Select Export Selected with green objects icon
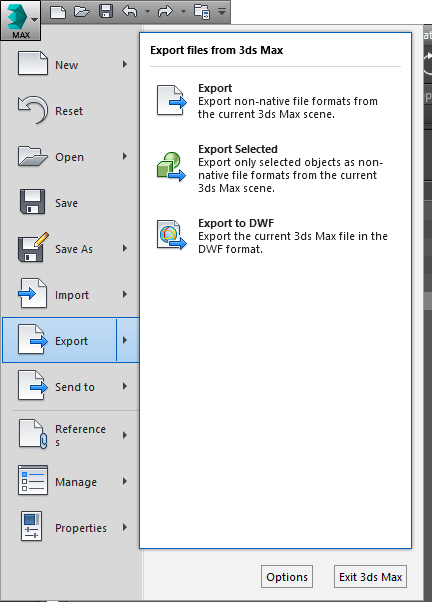 pyautogui.click(x=276, y=169)
